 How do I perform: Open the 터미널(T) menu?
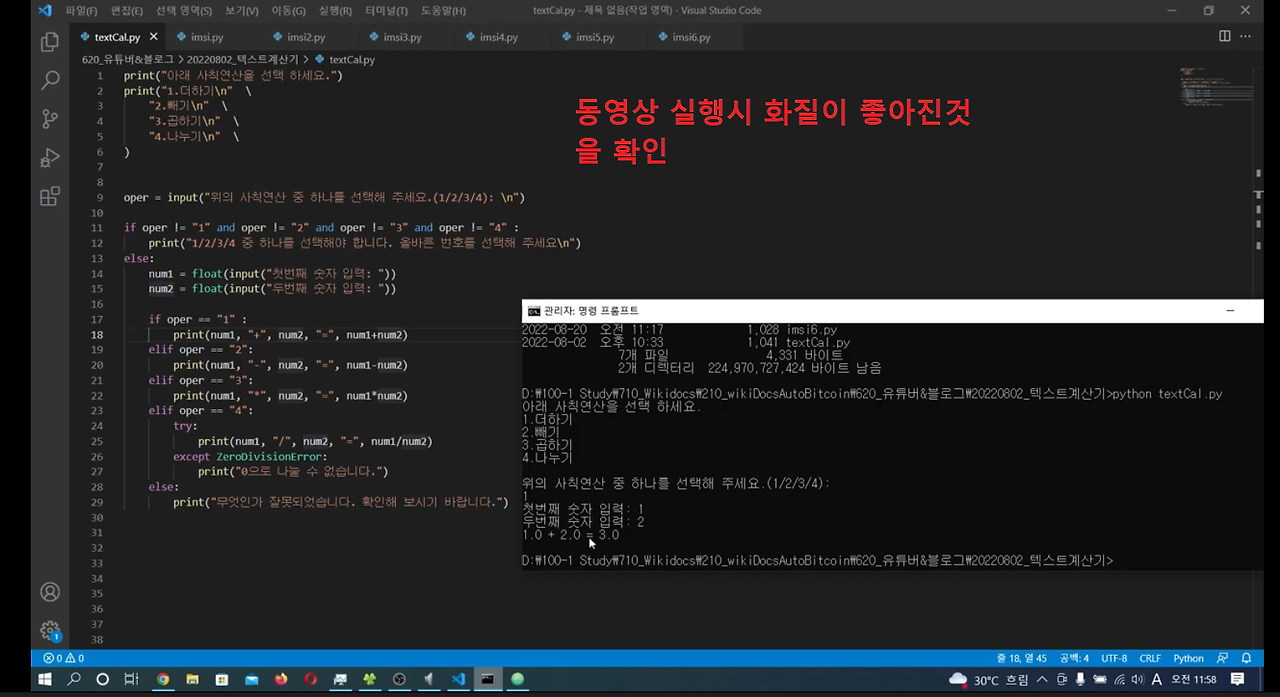point(387,10)
